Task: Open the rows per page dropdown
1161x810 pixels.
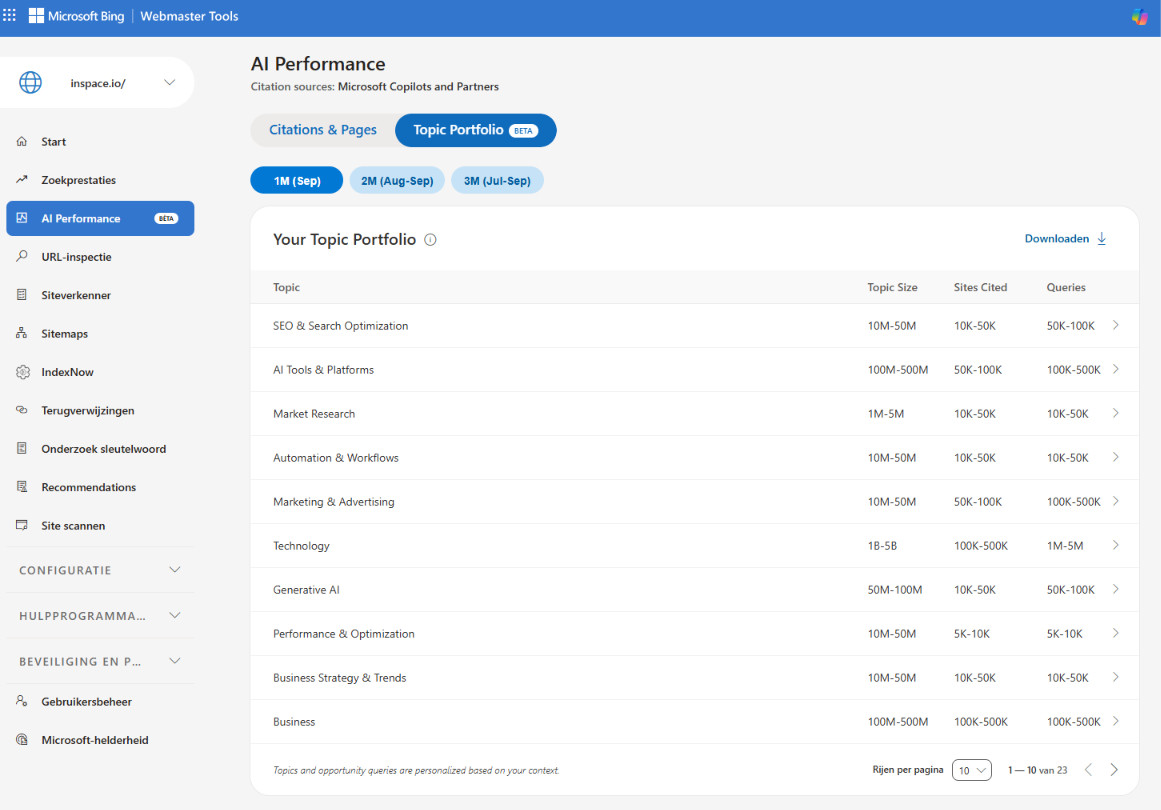Action: point(971,771)
